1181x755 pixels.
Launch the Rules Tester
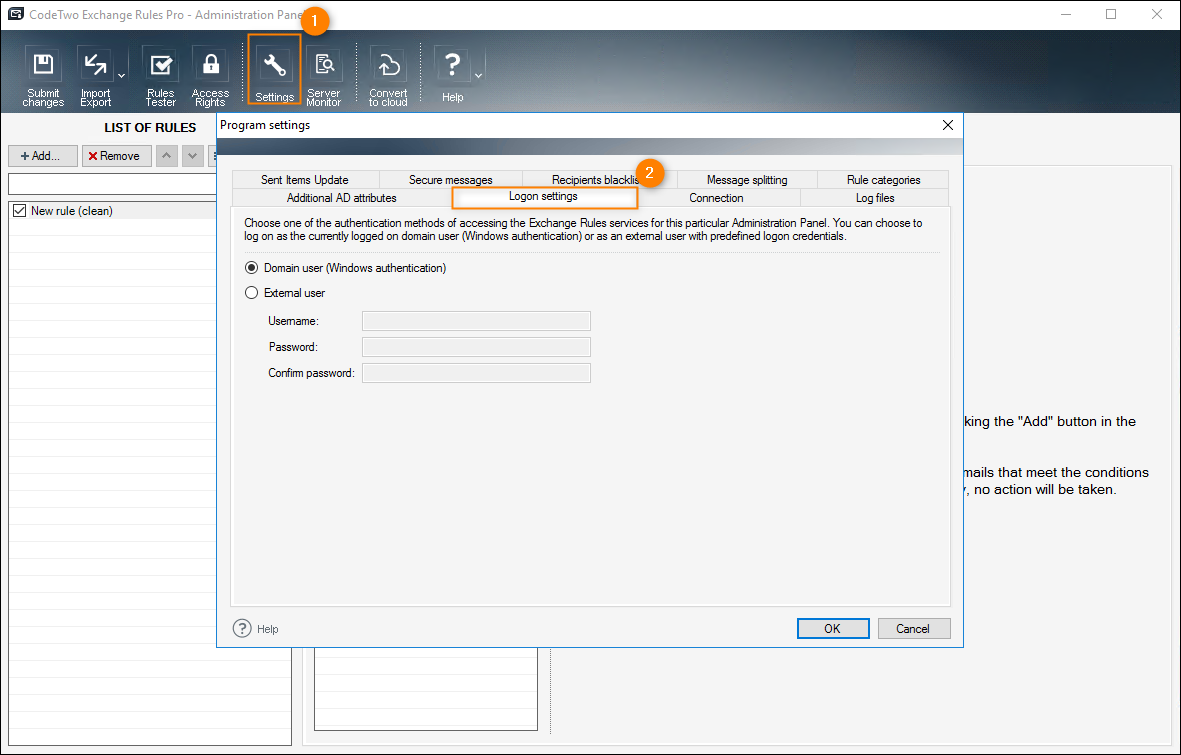tap(160, 75)
